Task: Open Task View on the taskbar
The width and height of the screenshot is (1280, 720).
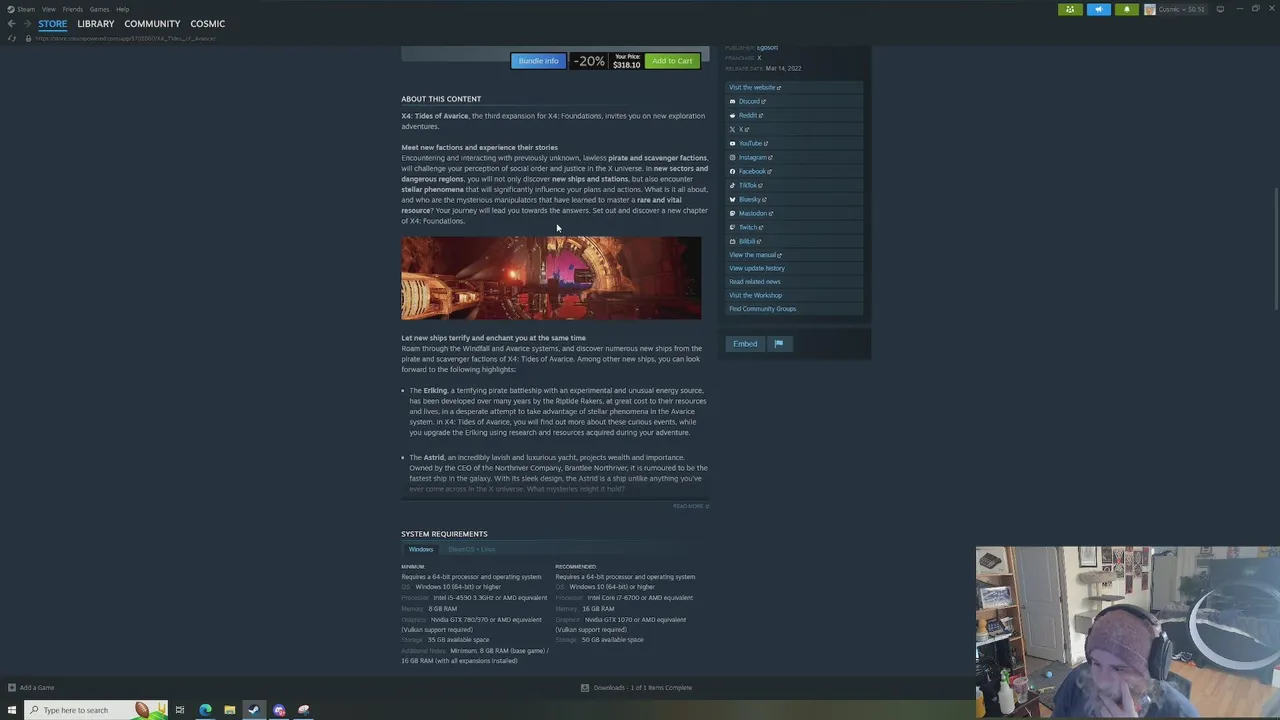Action: 180,710
